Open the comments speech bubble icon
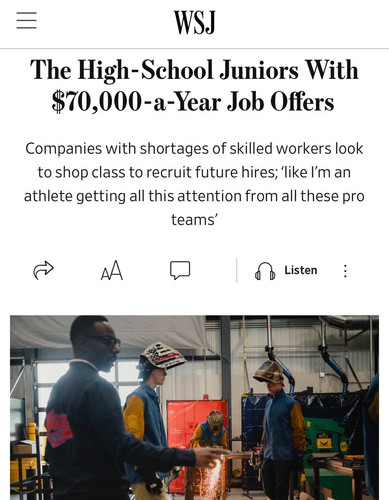389x500 pixels. 180,270
